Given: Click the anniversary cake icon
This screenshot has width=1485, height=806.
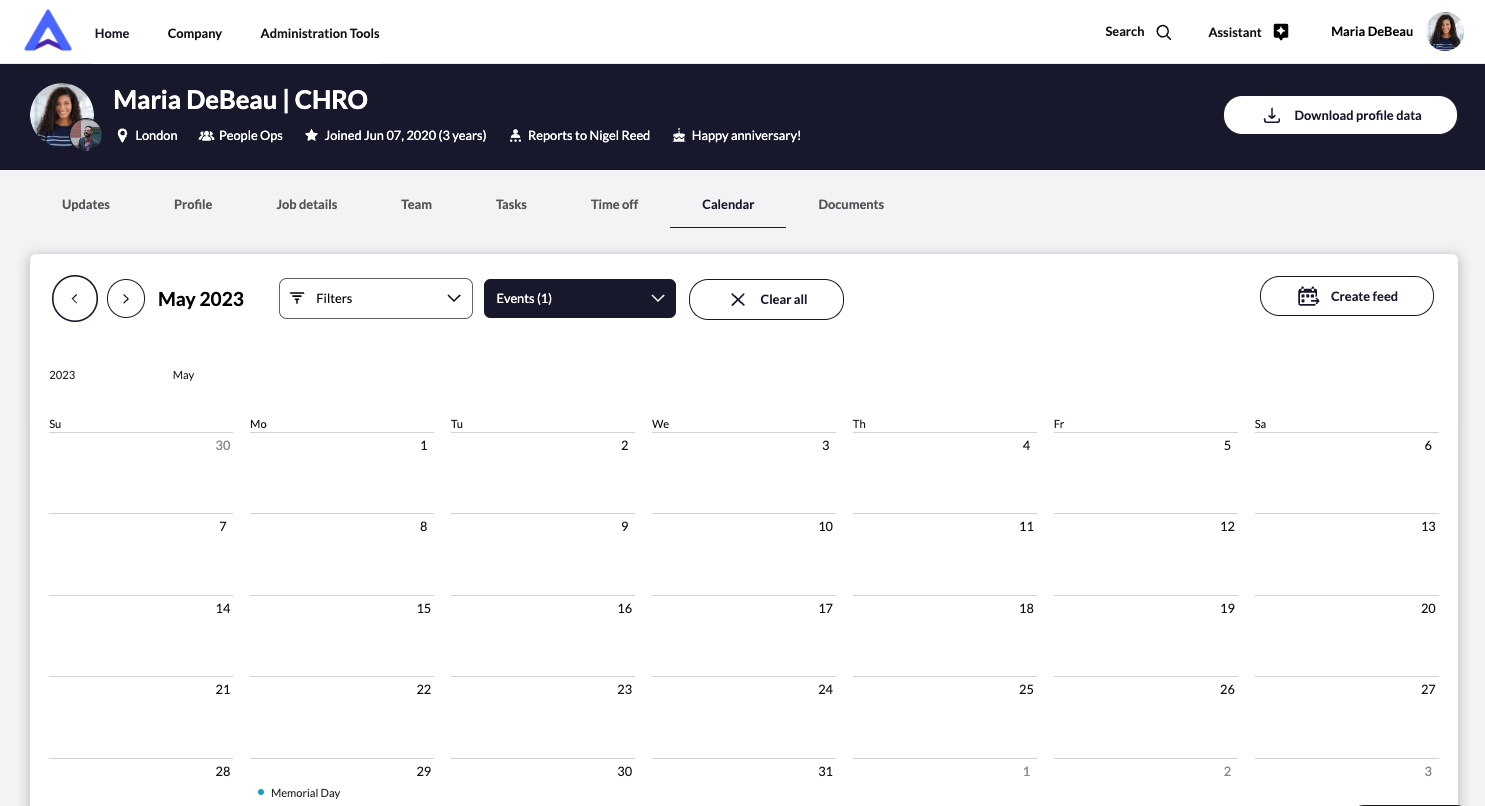Looking at the screenshot, I should (x=679, y=136).
